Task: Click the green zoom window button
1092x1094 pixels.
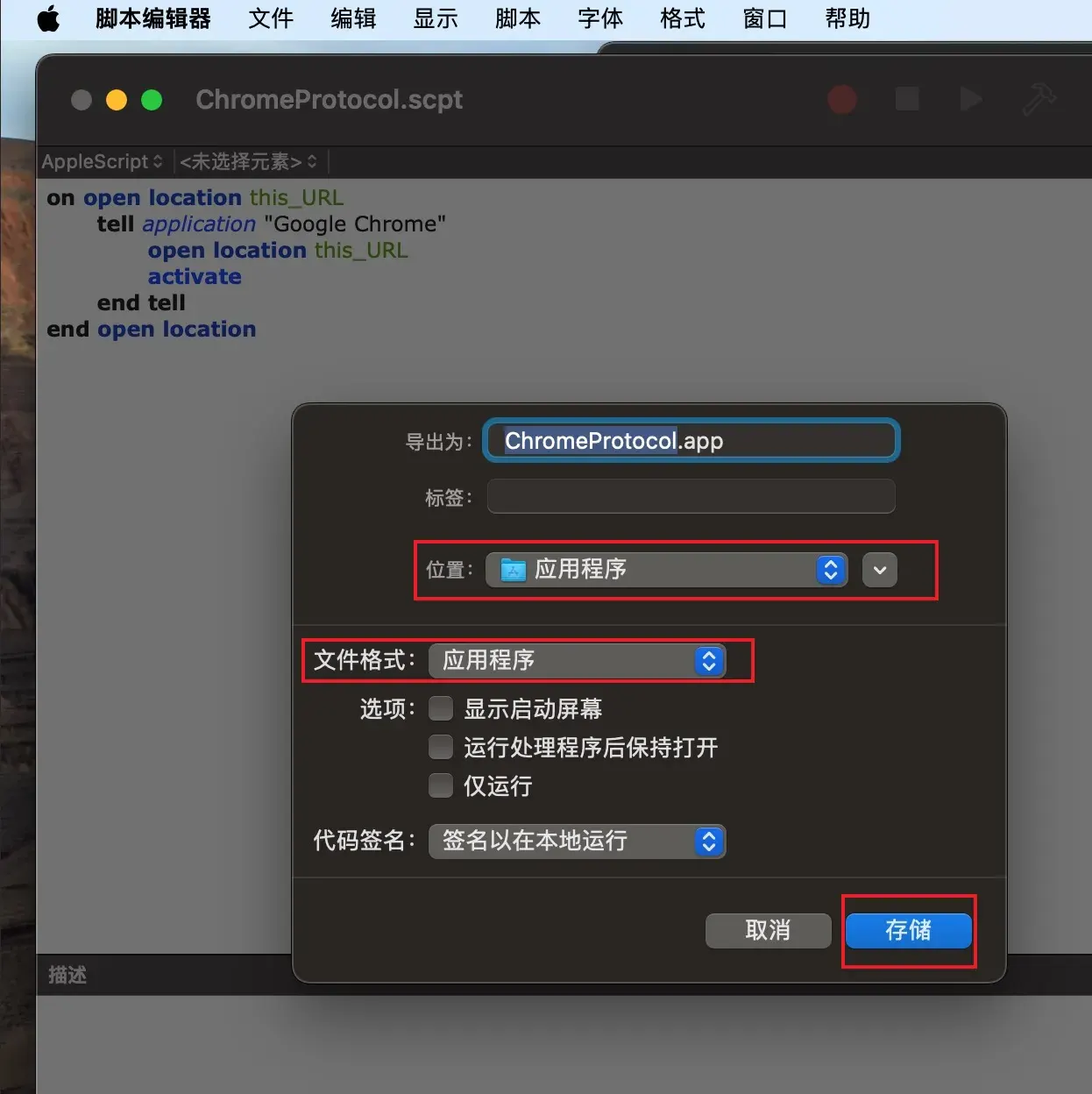Action: click(152, 100)
